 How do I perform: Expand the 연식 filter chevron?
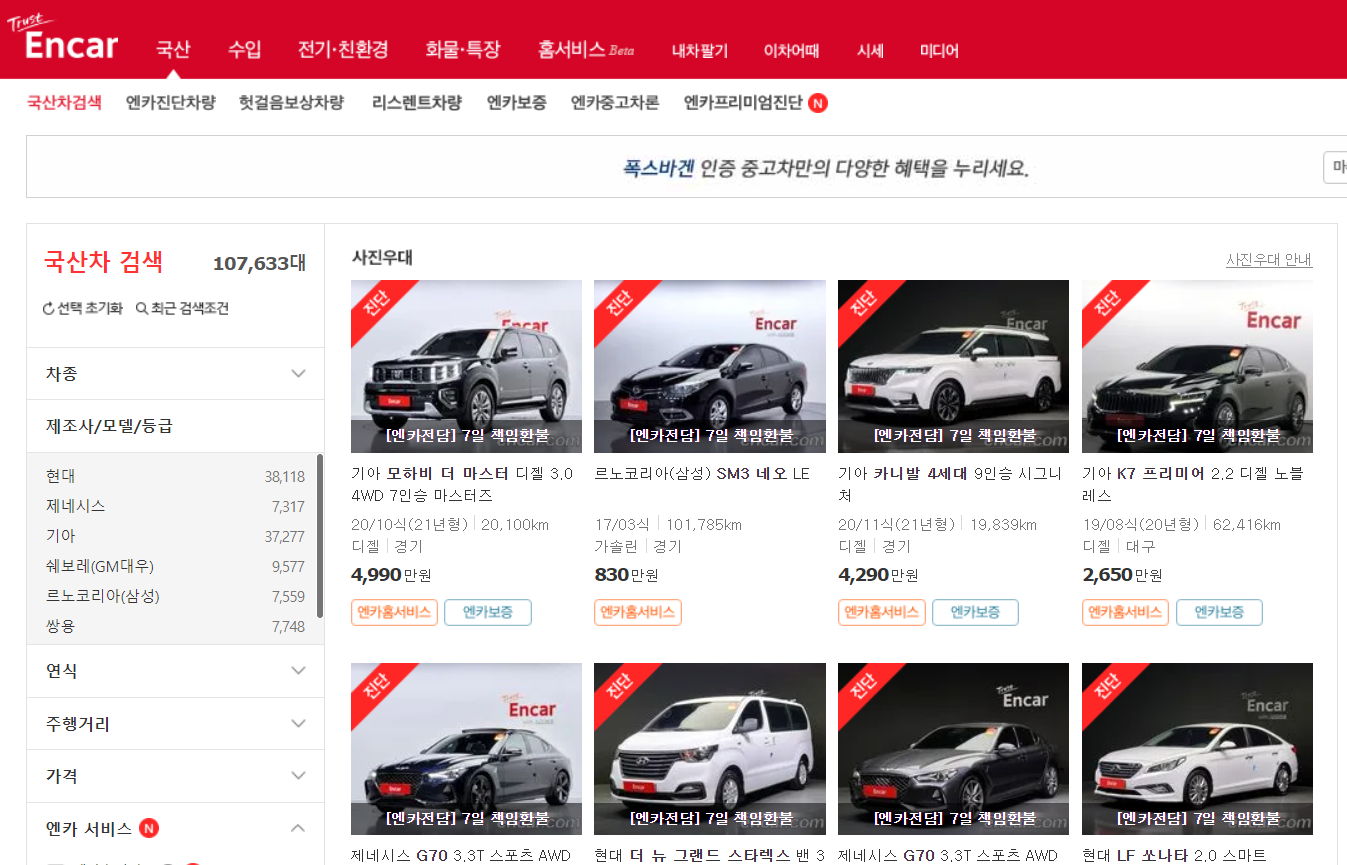click(298, 670)
